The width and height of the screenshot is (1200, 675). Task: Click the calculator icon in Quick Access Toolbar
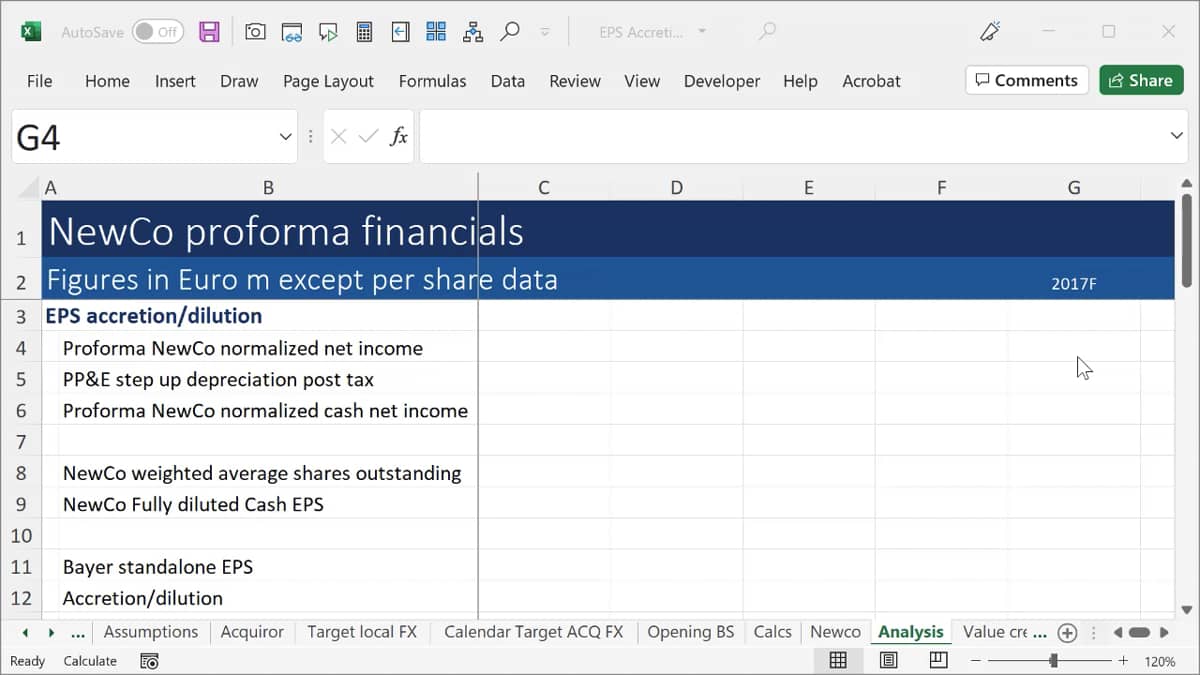(x=364, y=32)
